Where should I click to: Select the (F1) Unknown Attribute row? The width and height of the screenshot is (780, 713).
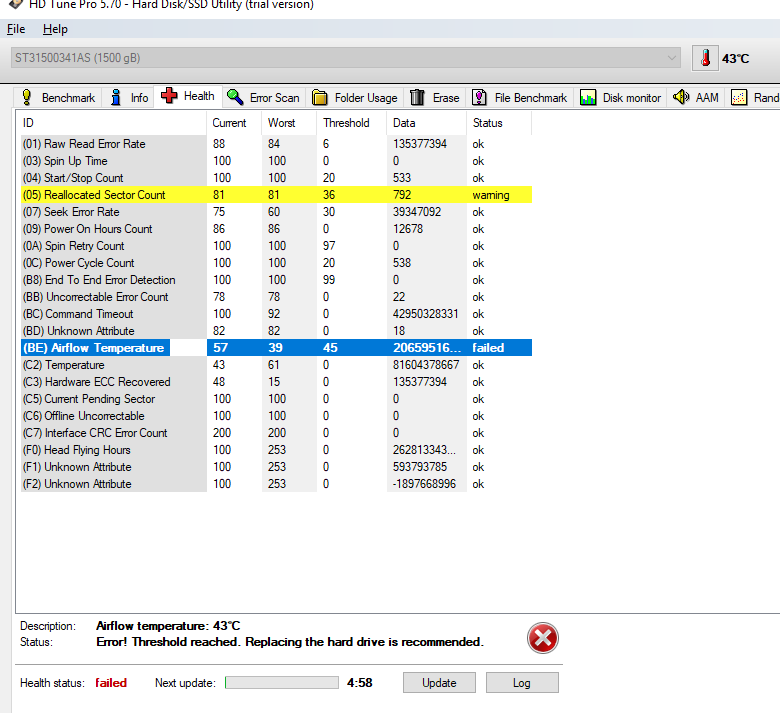[277, 467]
